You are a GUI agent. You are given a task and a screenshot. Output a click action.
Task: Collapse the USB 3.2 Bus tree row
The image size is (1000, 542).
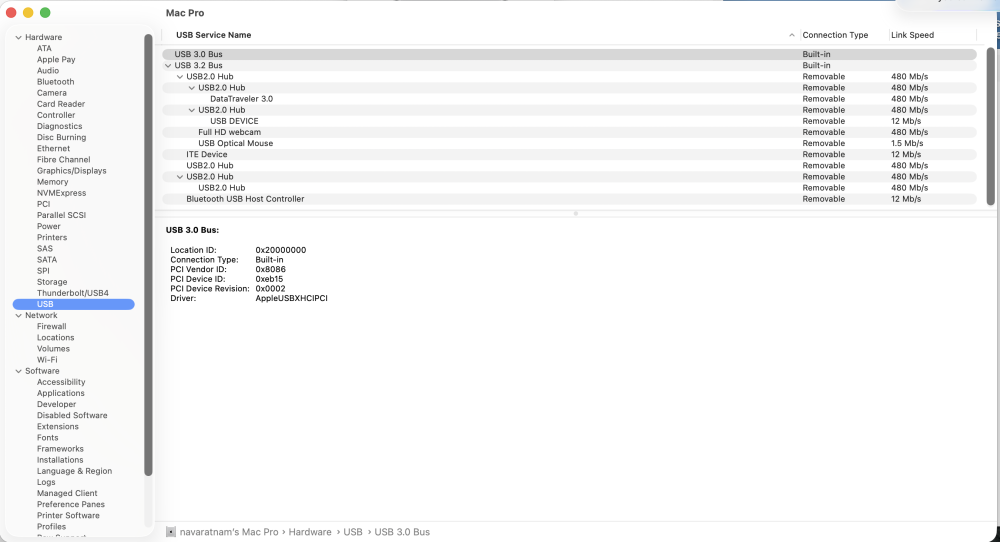coord(168,66)
